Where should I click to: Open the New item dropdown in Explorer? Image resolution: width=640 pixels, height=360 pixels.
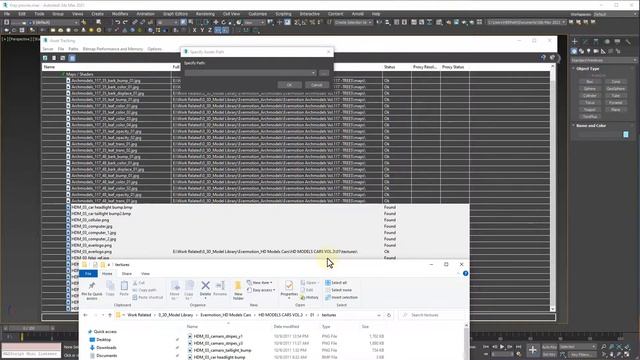[260, 282]
